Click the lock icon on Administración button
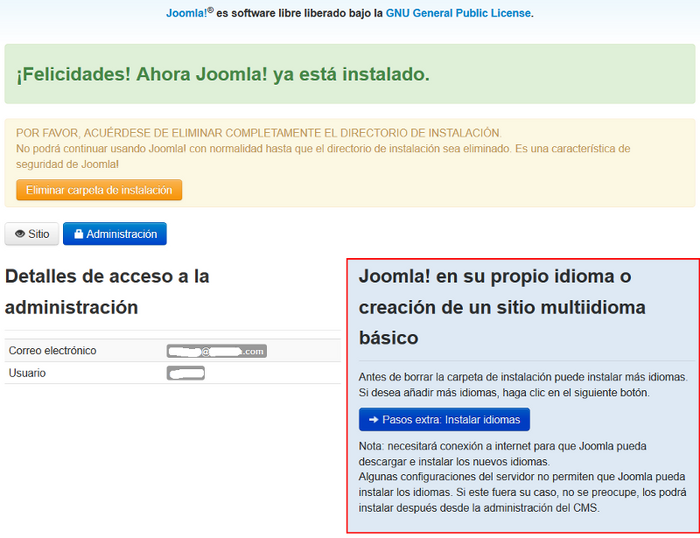The width and height of the screenshot is (700, 538). (x=78, y=234)
